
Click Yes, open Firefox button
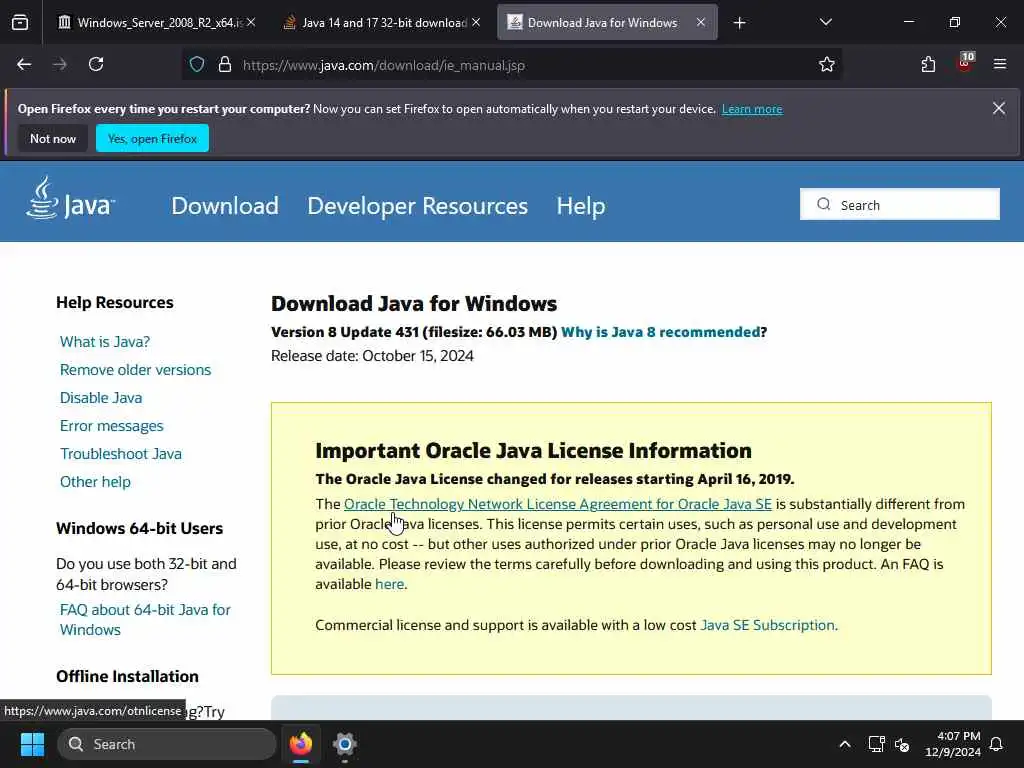coord(152,138)
